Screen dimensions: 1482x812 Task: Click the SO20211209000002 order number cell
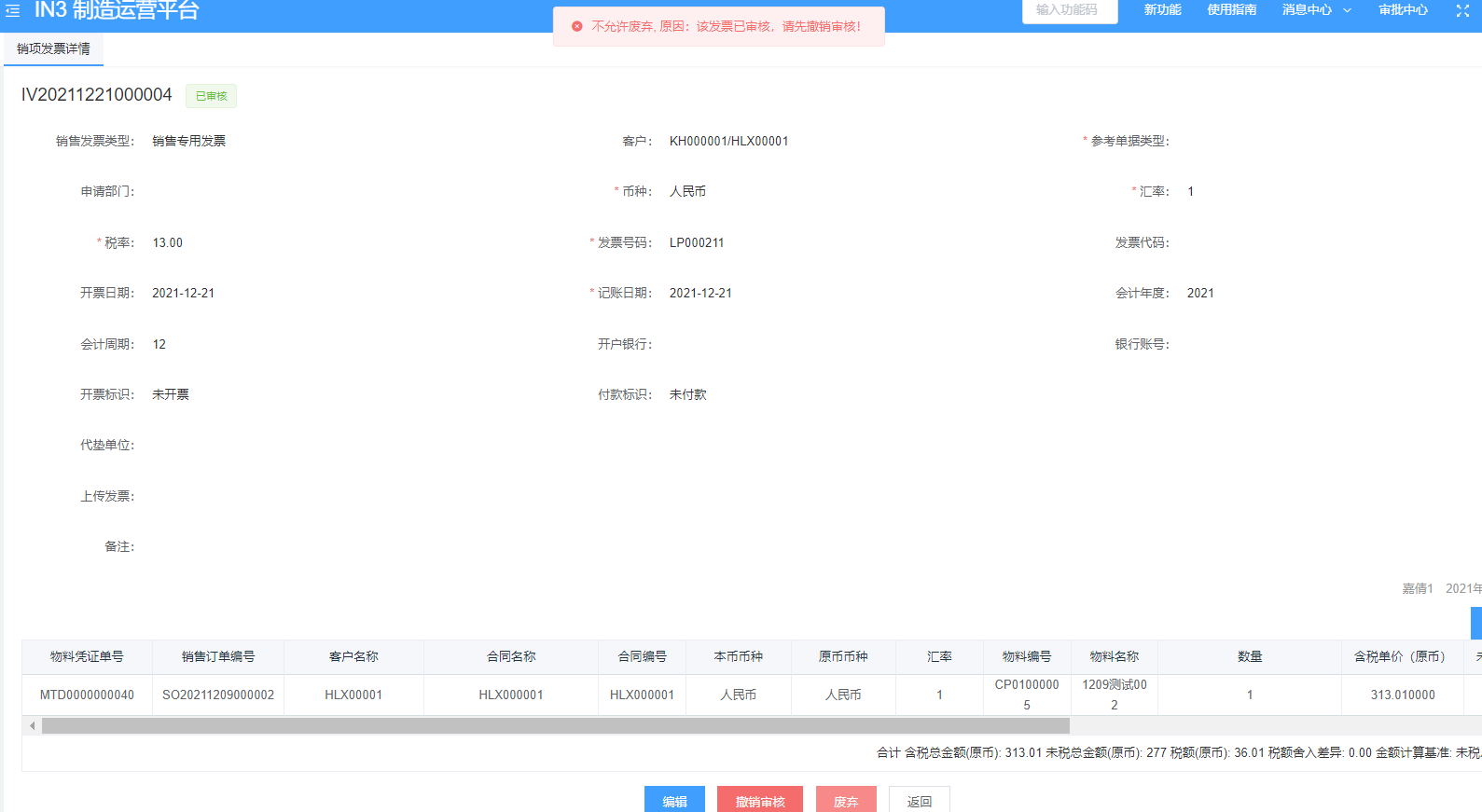tap(218, 695)
